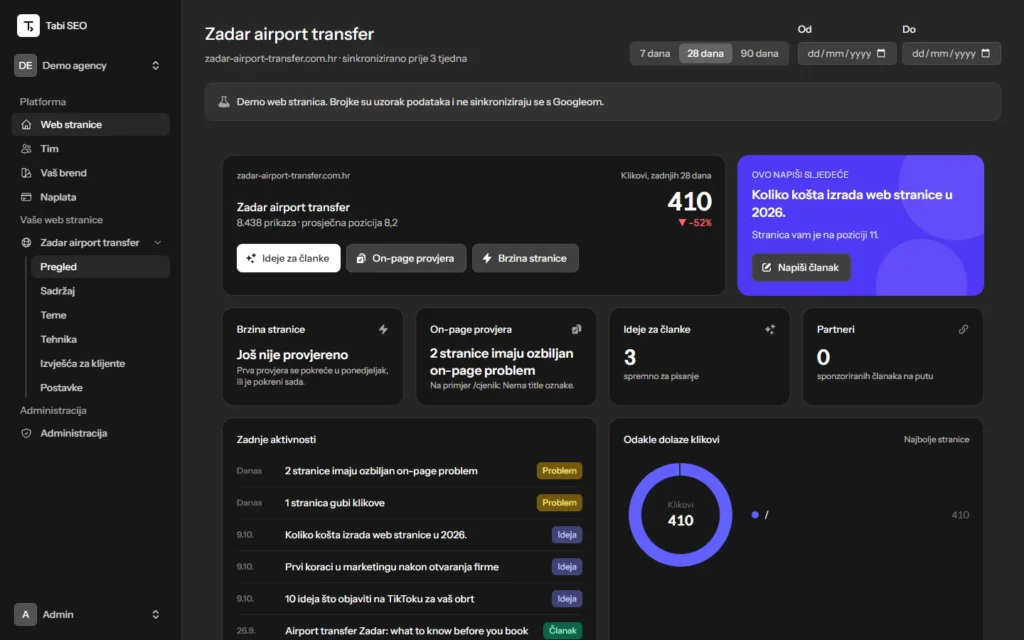Click the Najbolje stranice link
The image size is (1024, 640).
(936, 440)
